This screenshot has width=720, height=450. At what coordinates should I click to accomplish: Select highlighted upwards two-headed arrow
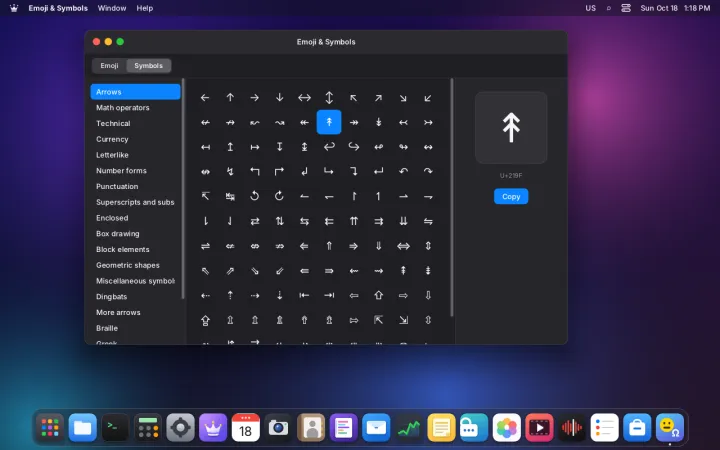(x=329, y=122)
